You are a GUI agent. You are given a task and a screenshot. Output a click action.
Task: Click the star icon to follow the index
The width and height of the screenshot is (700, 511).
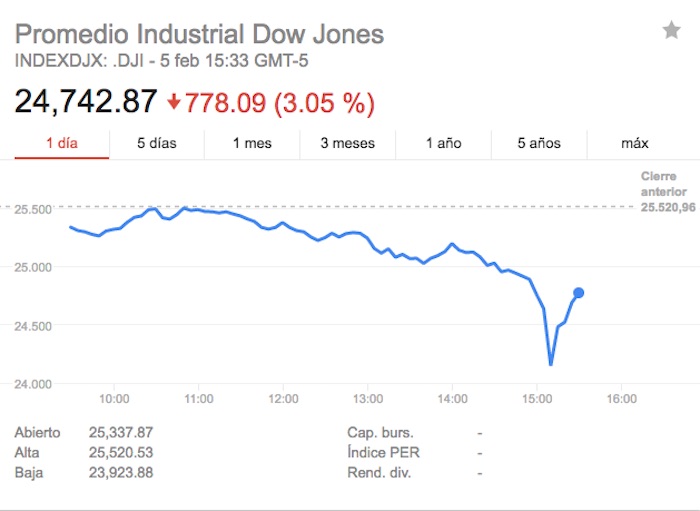click(671, 31)
